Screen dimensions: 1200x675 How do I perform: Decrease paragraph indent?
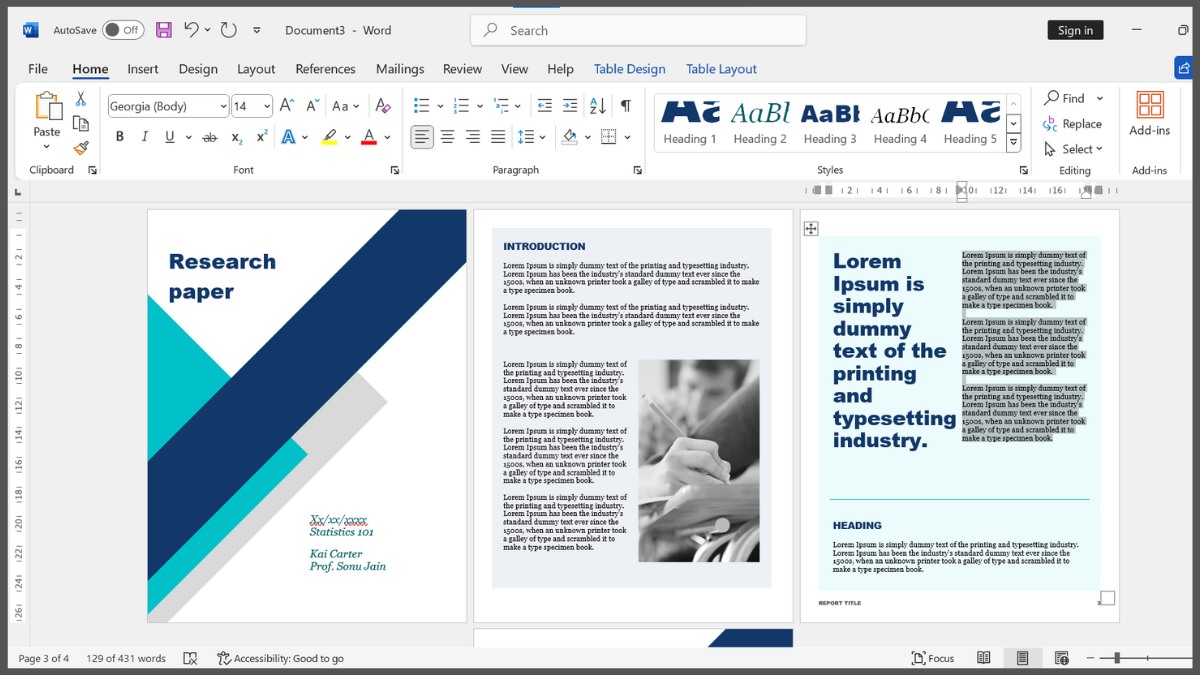545,106
